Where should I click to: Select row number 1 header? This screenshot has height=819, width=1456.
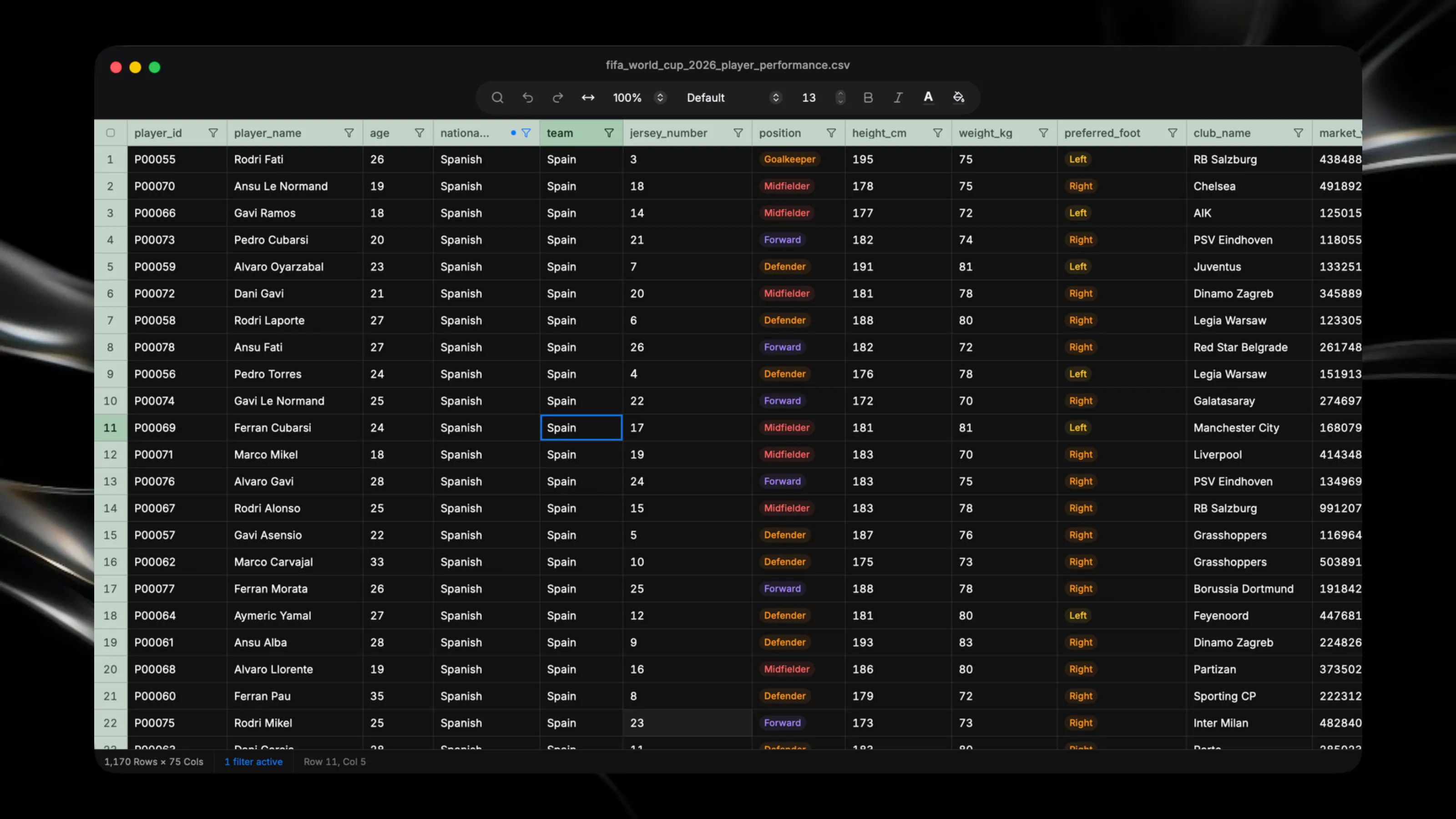click(x=110, y=159)
